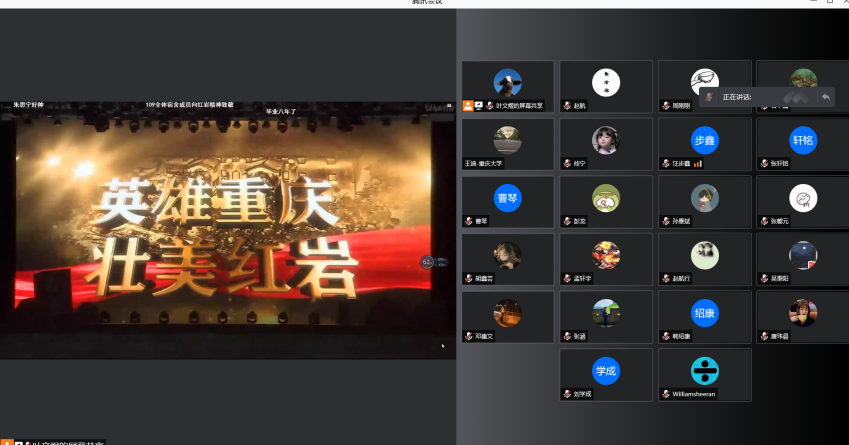Select the green cartoon sheep avatar

[606, 198]
